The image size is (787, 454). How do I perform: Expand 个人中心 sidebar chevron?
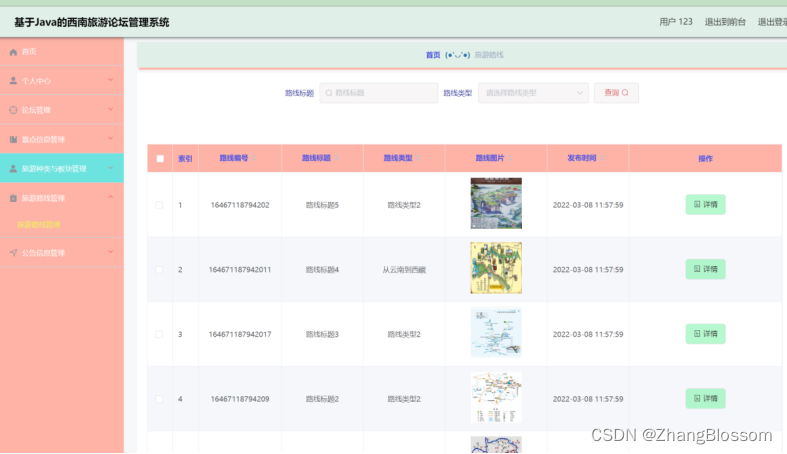click(x=110, y=80)
